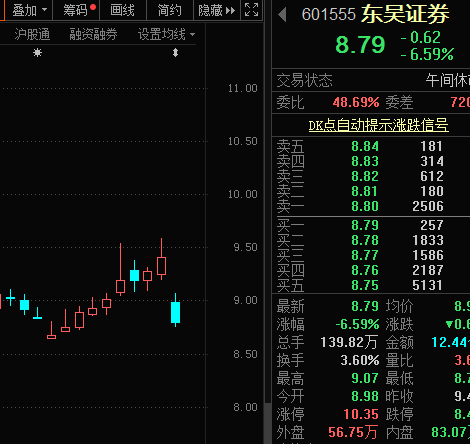Switch to 简约 simplified mode
470x444 pixels.
[170, 10]
